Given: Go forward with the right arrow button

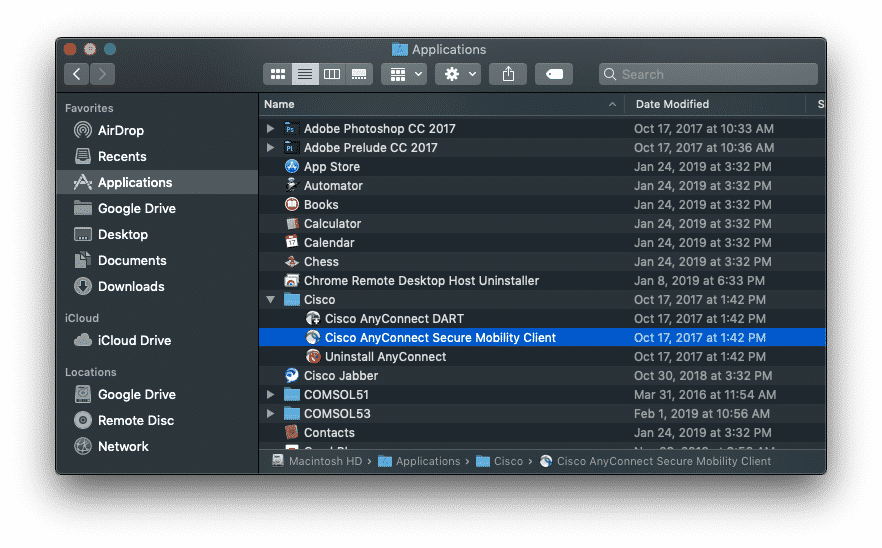Looking at the screenshot, I should (x=102, y=74).
